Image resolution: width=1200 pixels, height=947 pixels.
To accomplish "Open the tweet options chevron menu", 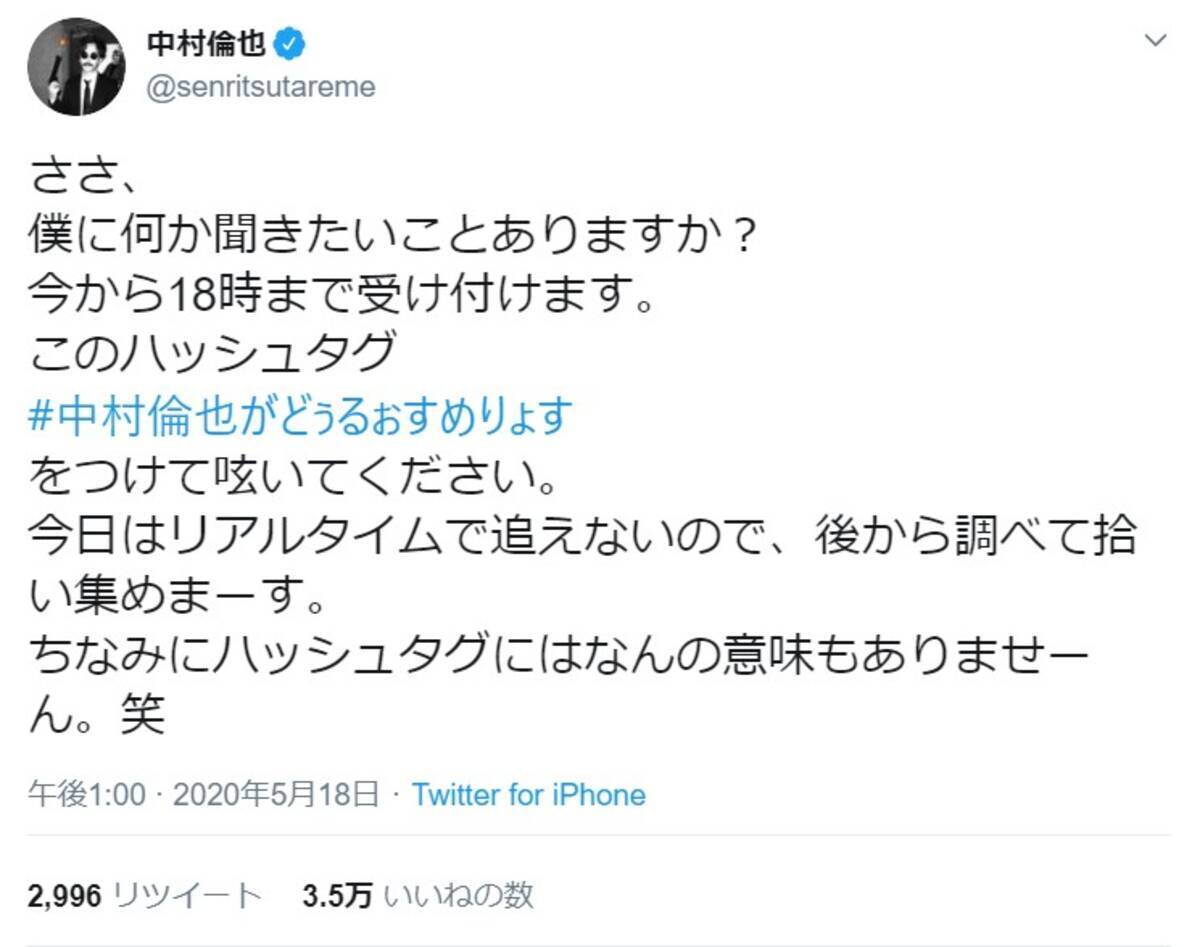I will [1155, 41].
